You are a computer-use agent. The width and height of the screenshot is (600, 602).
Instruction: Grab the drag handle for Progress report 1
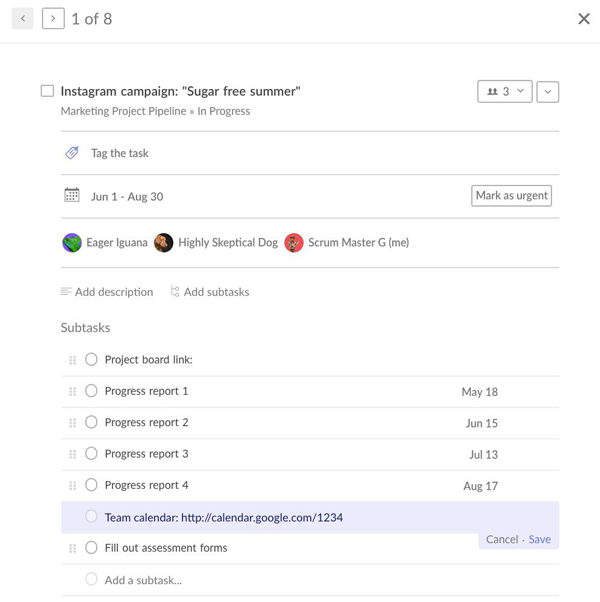point(73,391)
